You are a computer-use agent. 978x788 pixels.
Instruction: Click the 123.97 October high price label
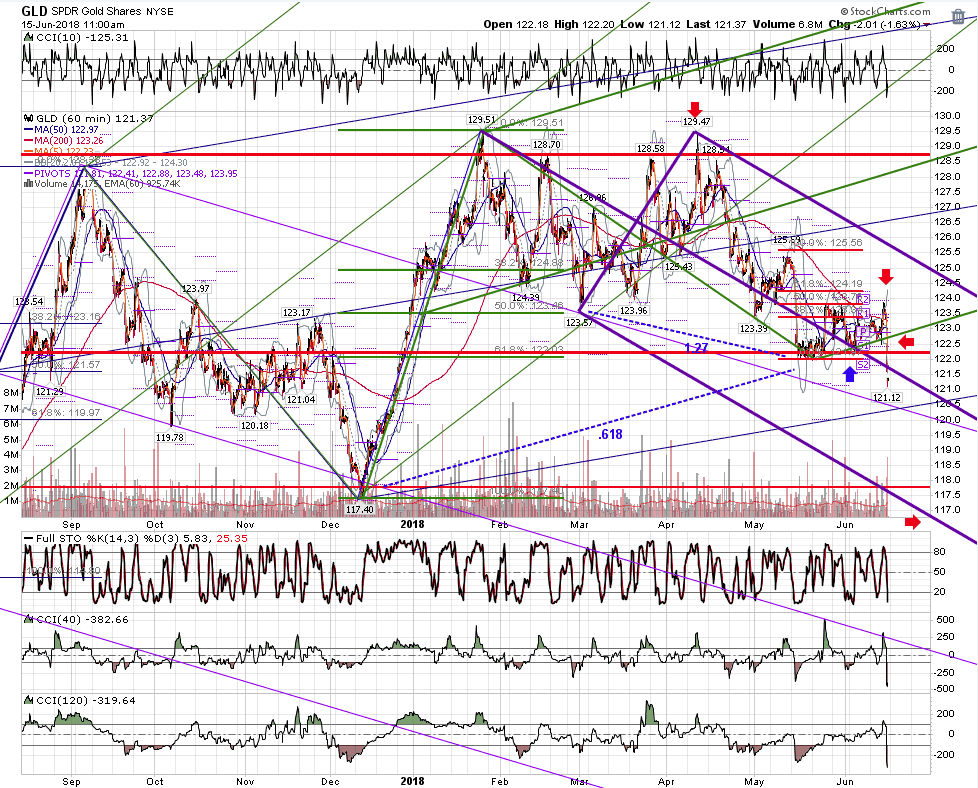(195, 289)
